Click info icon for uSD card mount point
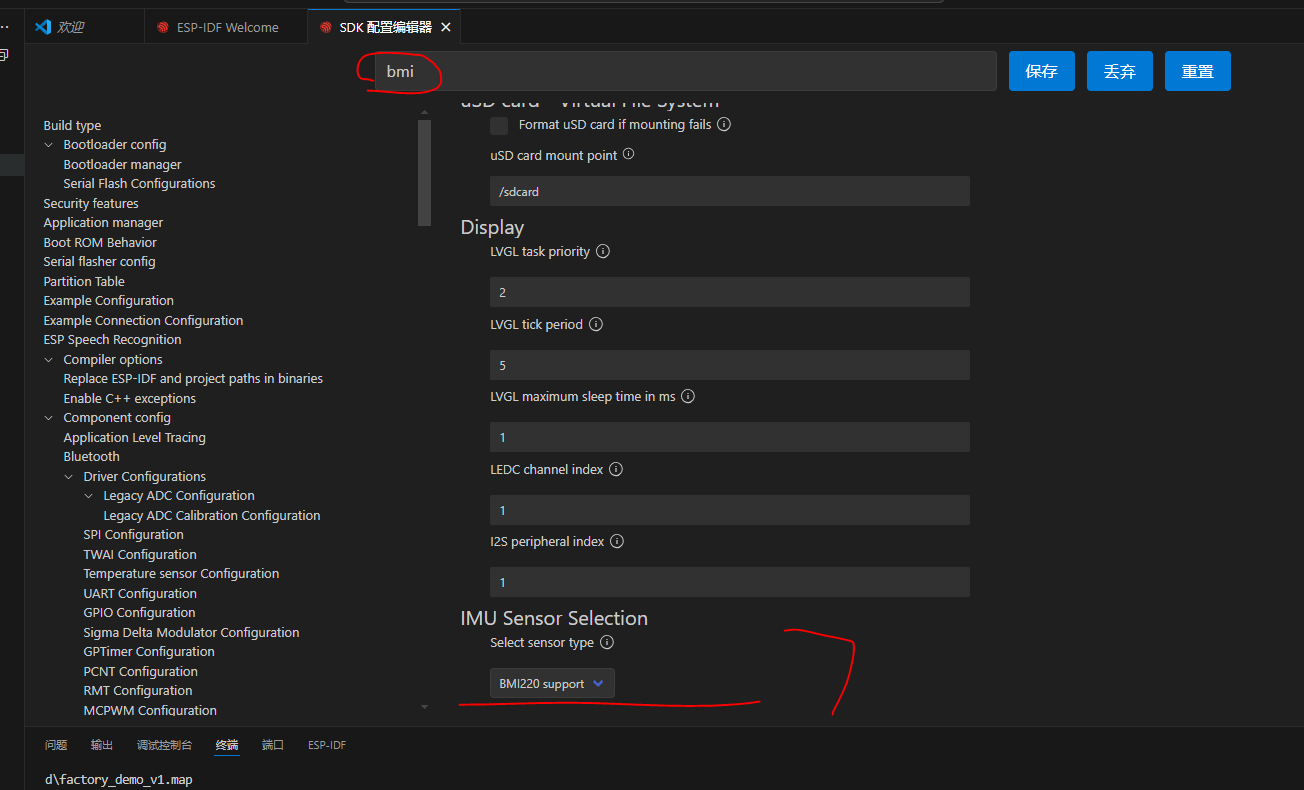The width and height of the screenshot is (1304, 790). tap(628, 155)
